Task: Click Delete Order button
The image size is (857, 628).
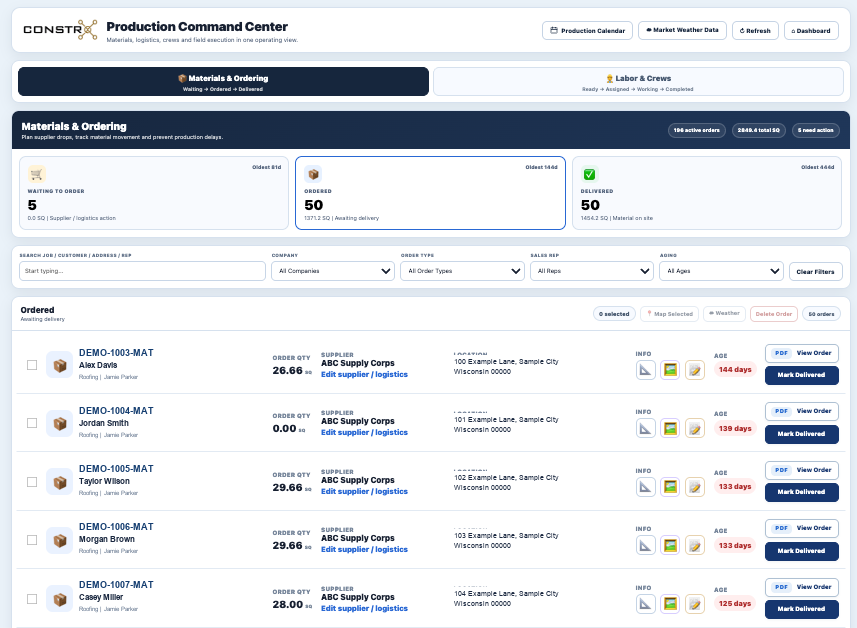Action: click(773, 314)
